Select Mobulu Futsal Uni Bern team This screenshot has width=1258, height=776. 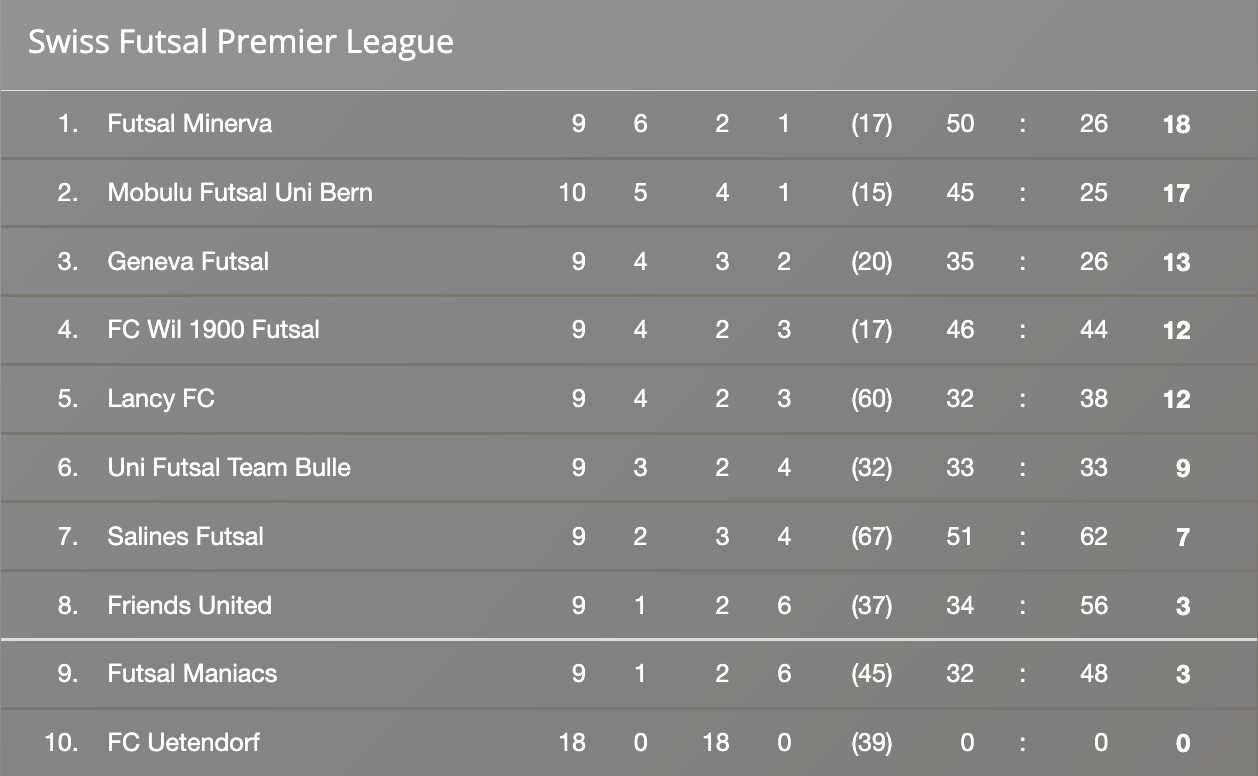click(239, 192)
